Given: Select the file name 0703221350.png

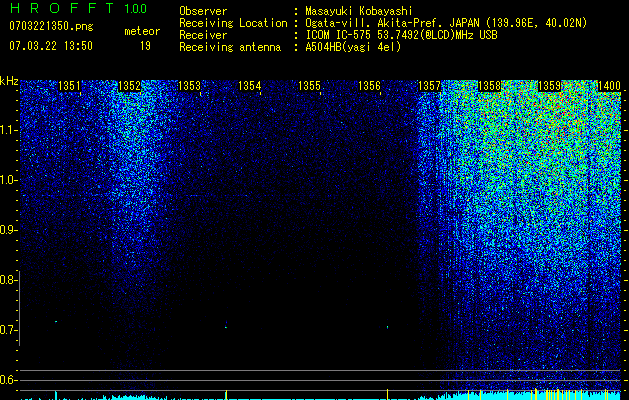Looking at the screenshot, I should click(x=51, y=27).
